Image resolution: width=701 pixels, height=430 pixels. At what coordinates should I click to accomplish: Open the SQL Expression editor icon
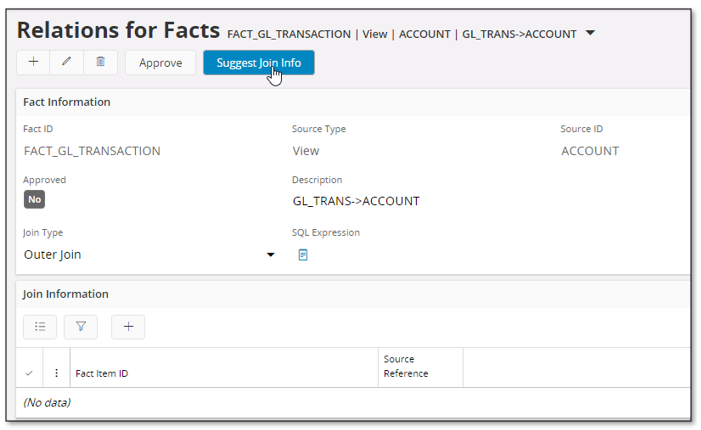click(x=303, y=255)
